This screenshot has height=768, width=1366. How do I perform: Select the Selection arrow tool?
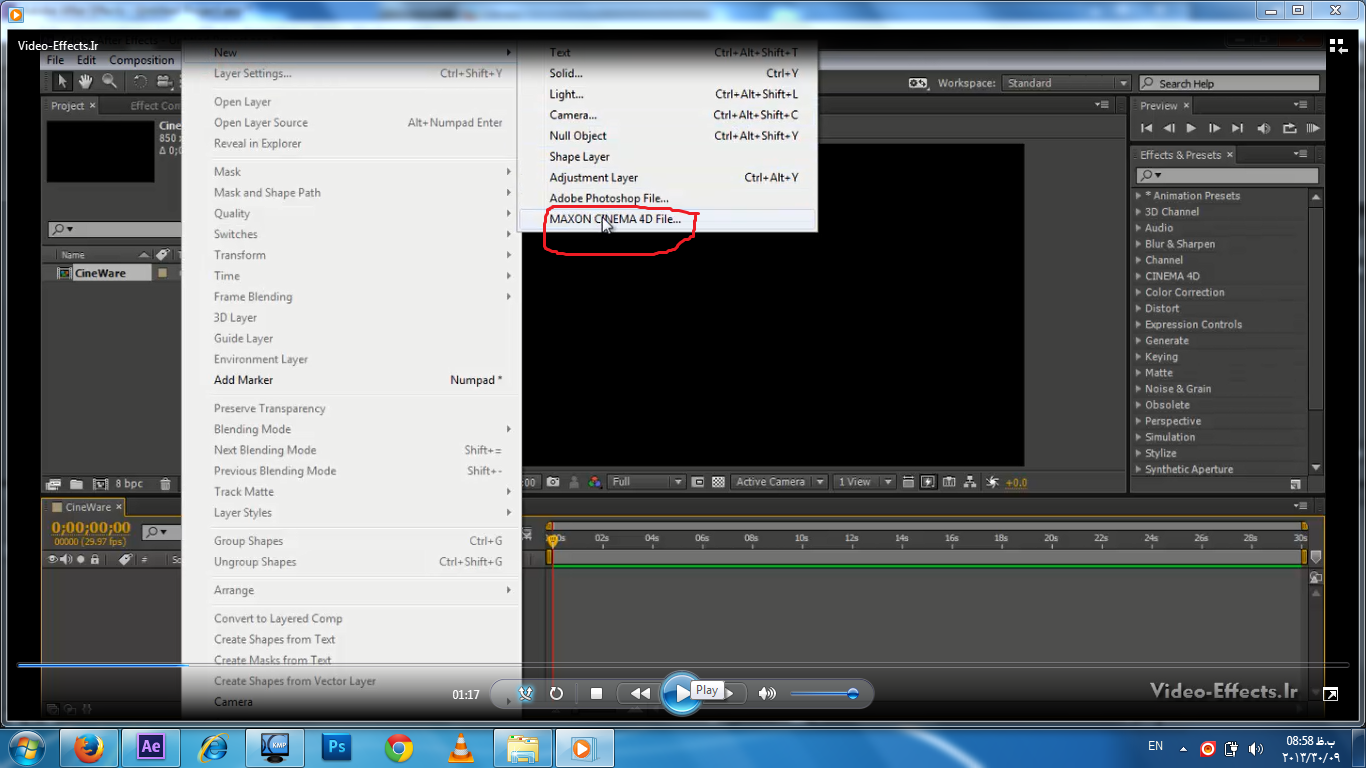pyautogui.click(x=62, y=81)
